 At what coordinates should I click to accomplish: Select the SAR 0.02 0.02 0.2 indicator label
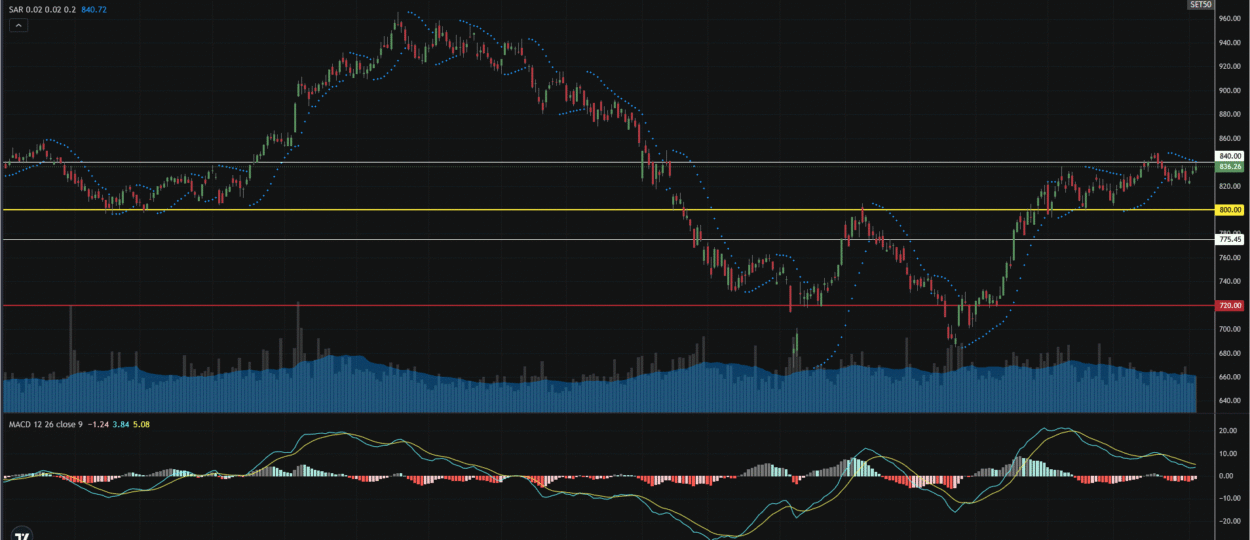pyautogui.click(x=40, y=9)
